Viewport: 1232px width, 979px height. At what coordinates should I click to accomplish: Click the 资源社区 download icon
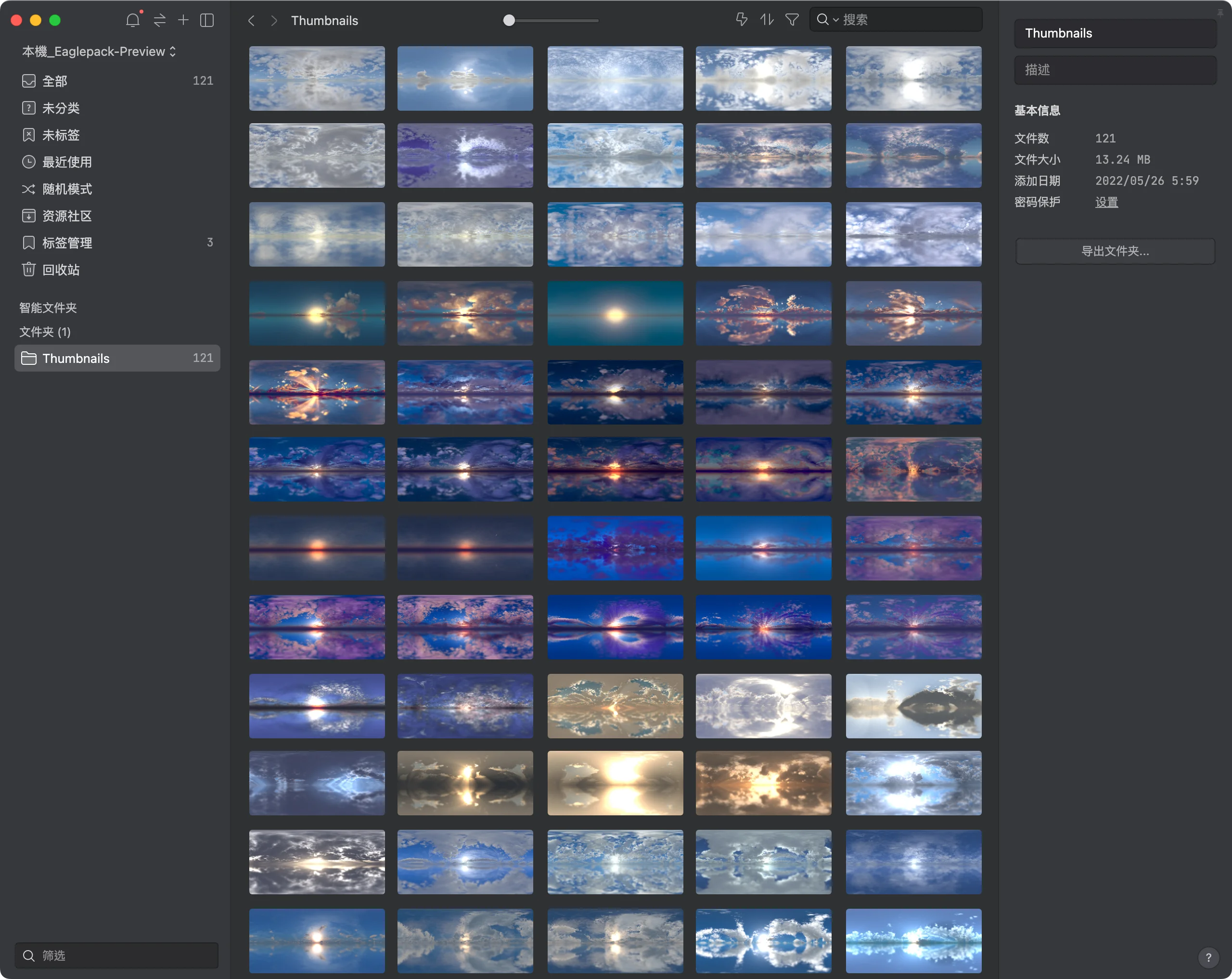(x=28, y=216)
